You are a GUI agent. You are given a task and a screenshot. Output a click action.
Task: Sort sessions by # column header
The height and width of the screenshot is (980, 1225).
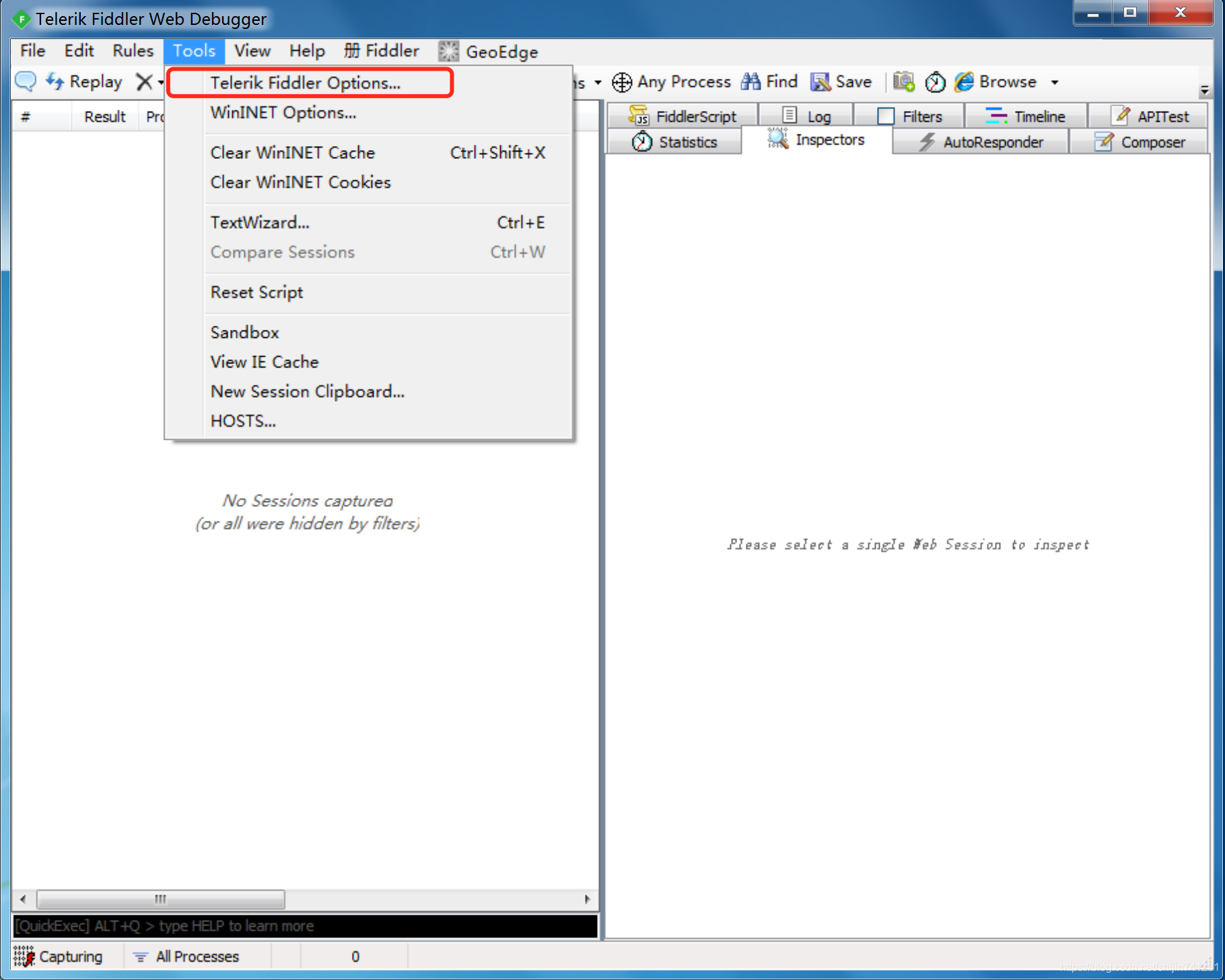42,116
